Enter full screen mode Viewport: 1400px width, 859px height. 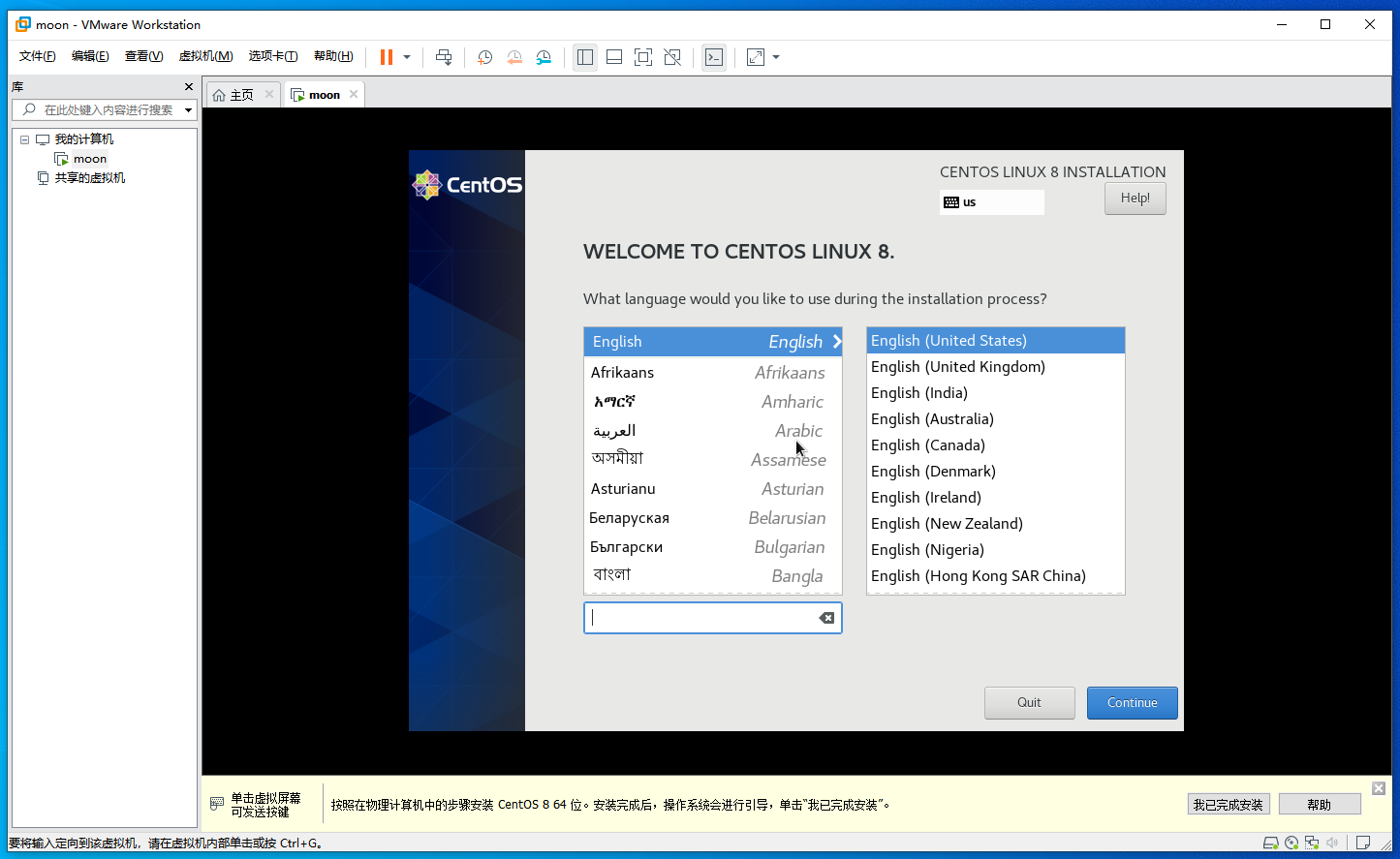click(643, 57)
